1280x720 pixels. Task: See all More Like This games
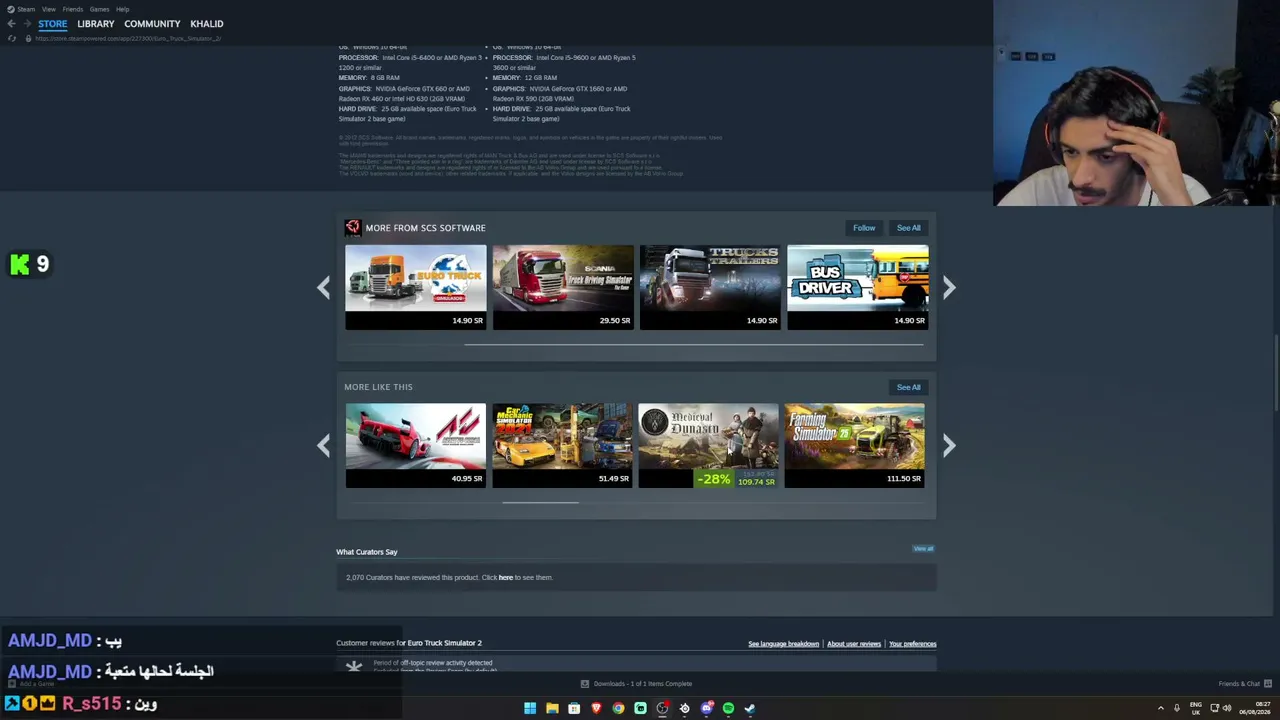tap(908, 387)
